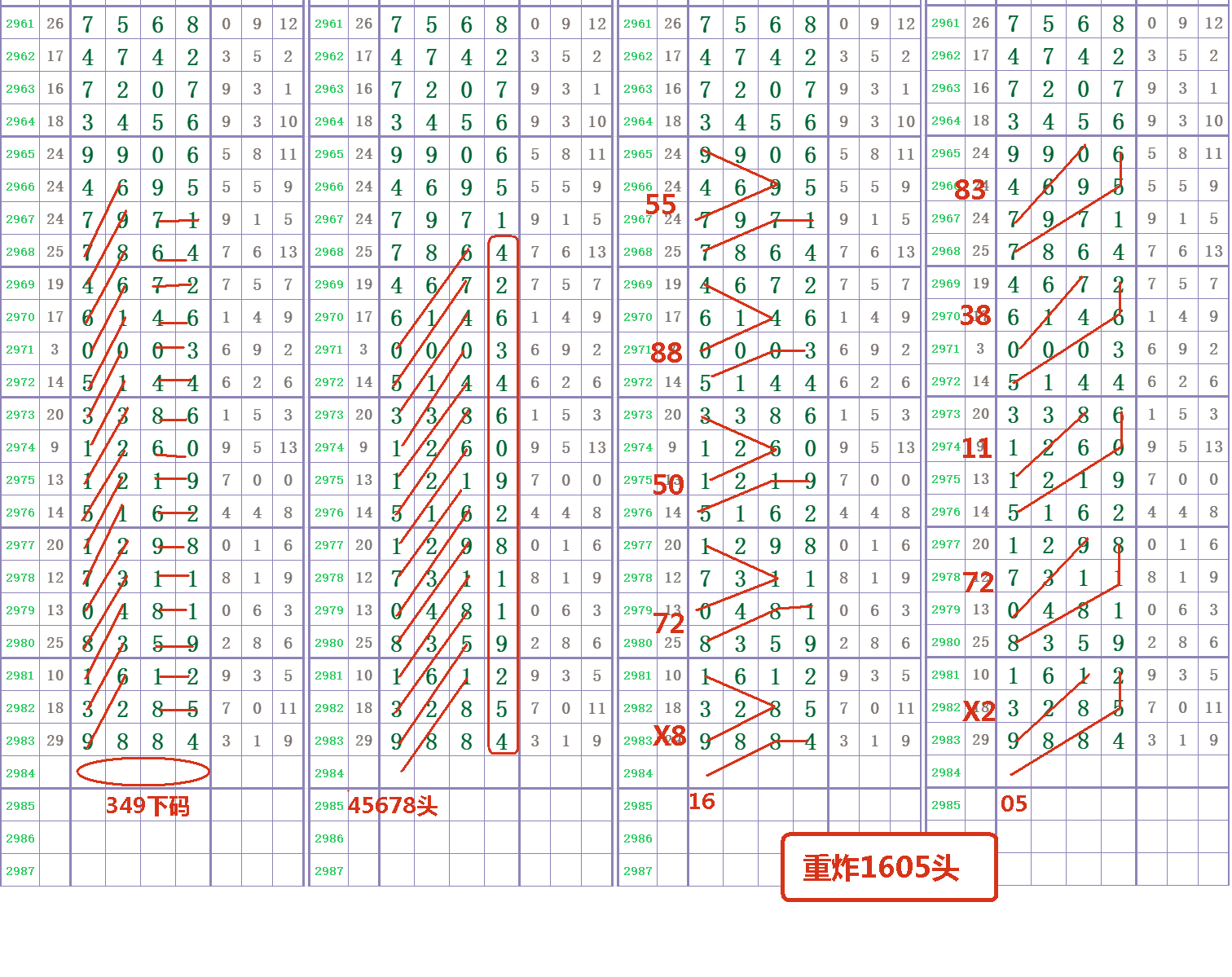The width and height of the screenshot is (1232, 977).
Task: Click the red marker "11" in rightmost chart
Action: tap(975, 448)
